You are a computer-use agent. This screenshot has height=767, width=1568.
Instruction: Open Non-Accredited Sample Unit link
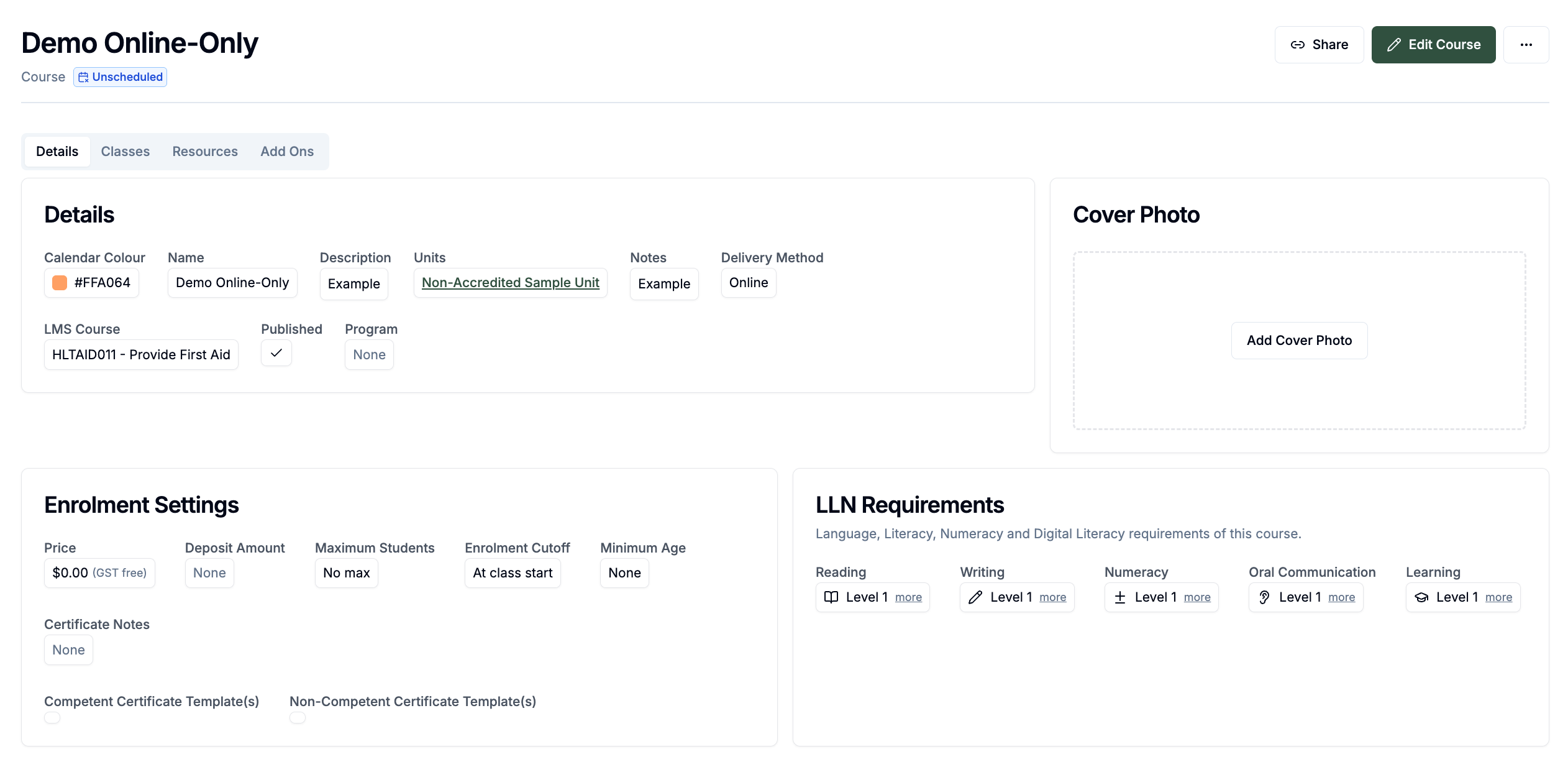(x=510, y=283)
